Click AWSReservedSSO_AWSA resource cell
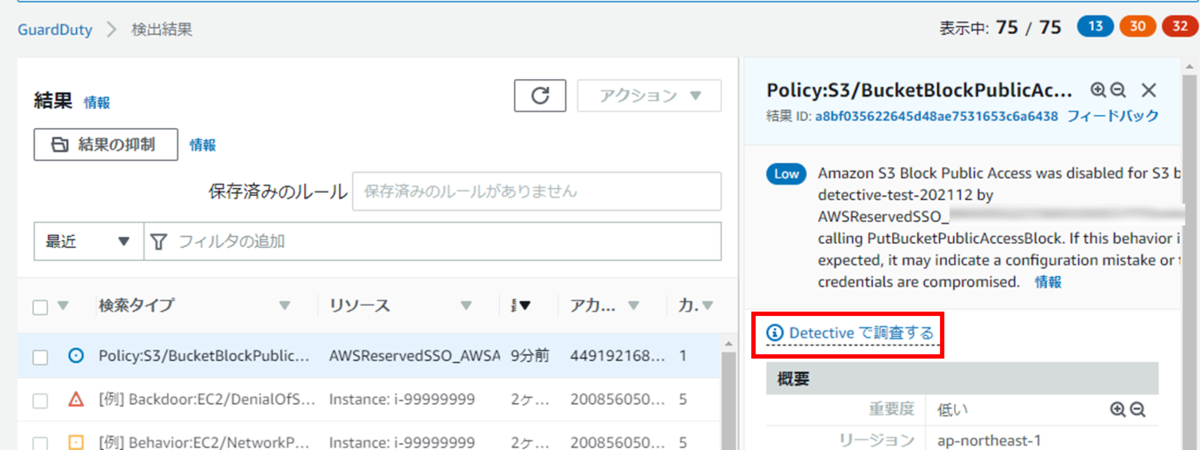1200x450 pixels. coord(414,356)
